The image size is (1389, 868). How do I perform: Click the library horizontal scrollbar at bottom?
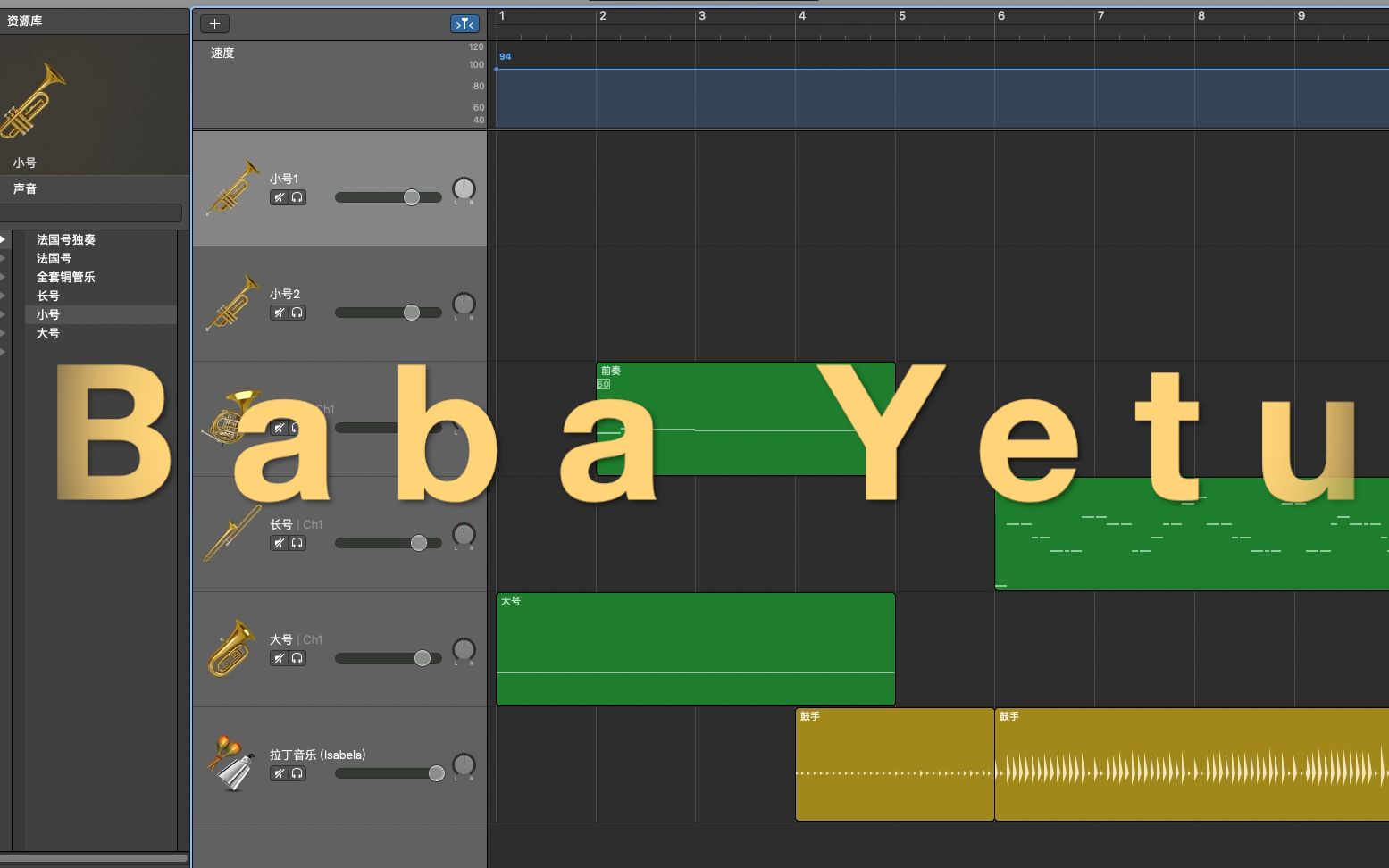coord(94,858)
